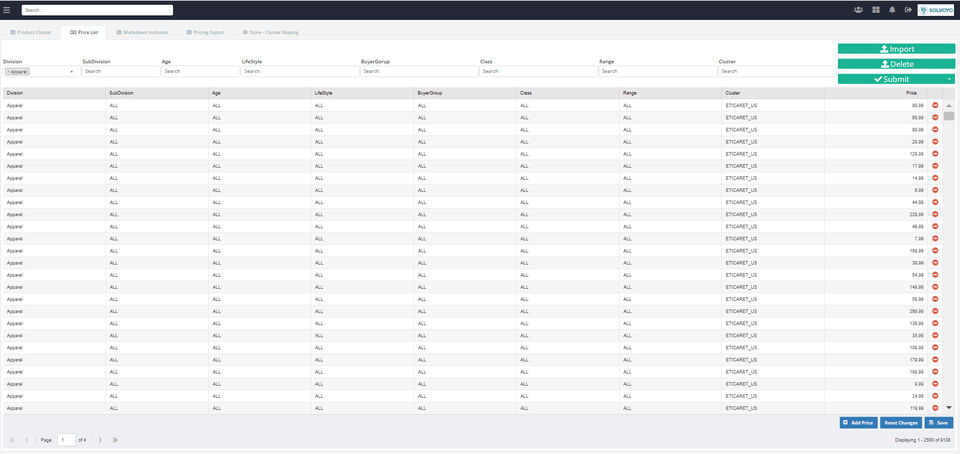The height and width of the screenshot is (454, 960).
Task: Open the grid apps icon
Action: coord(876,10)
